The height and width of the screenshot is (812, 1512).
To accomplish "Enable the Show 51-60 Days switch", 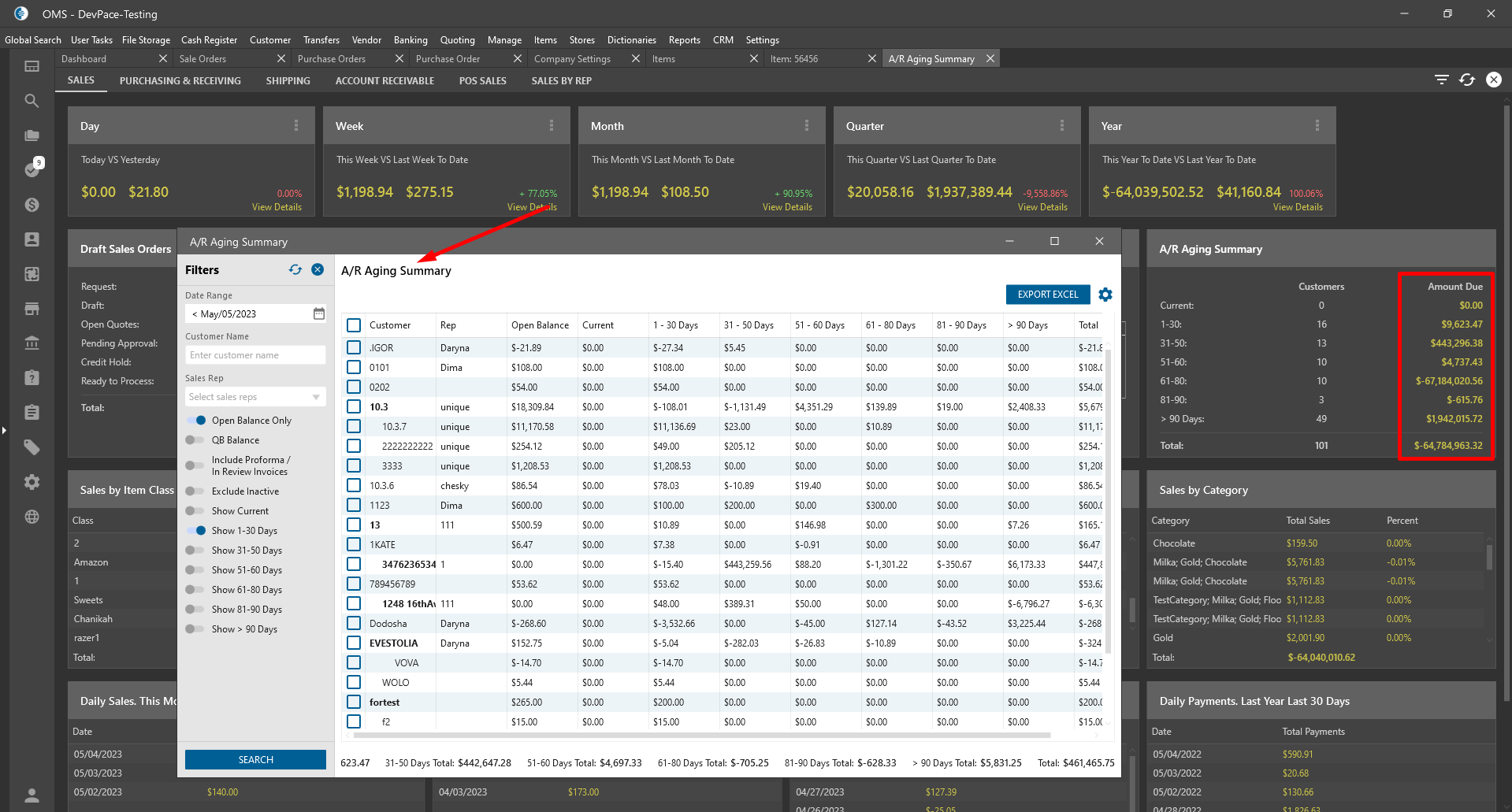I will (x=195, y=570).
